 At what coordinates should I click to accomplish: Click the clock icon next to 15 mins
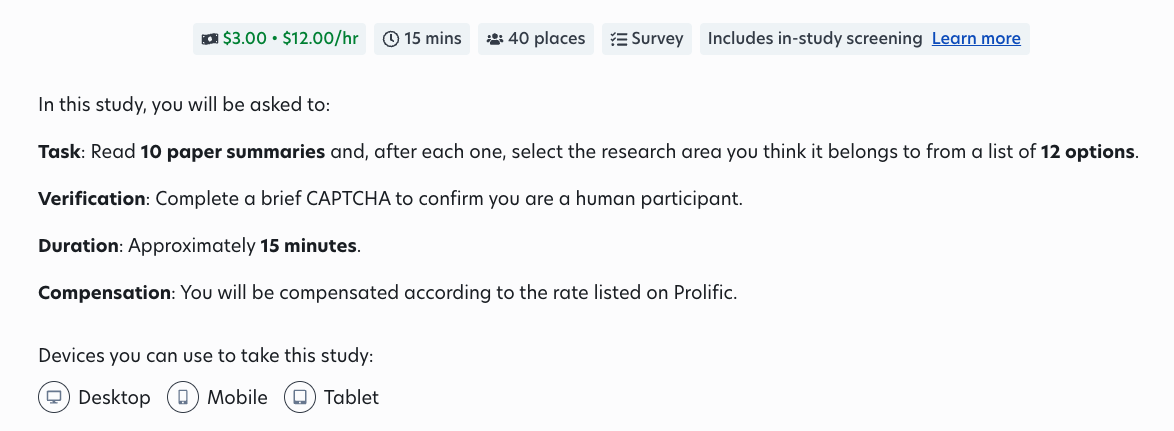point(390,39)
